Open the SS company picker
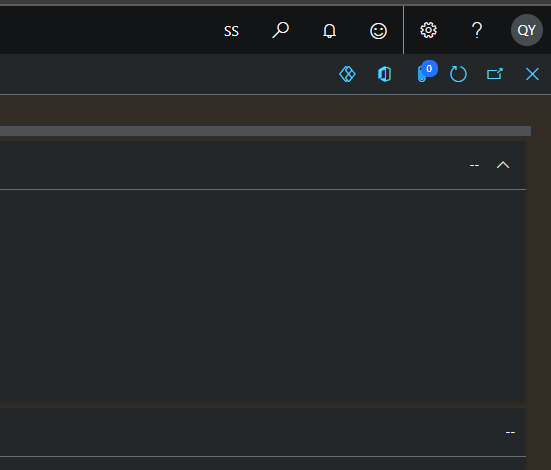Viewport: 551px width, 470px height. coord(231,31)
